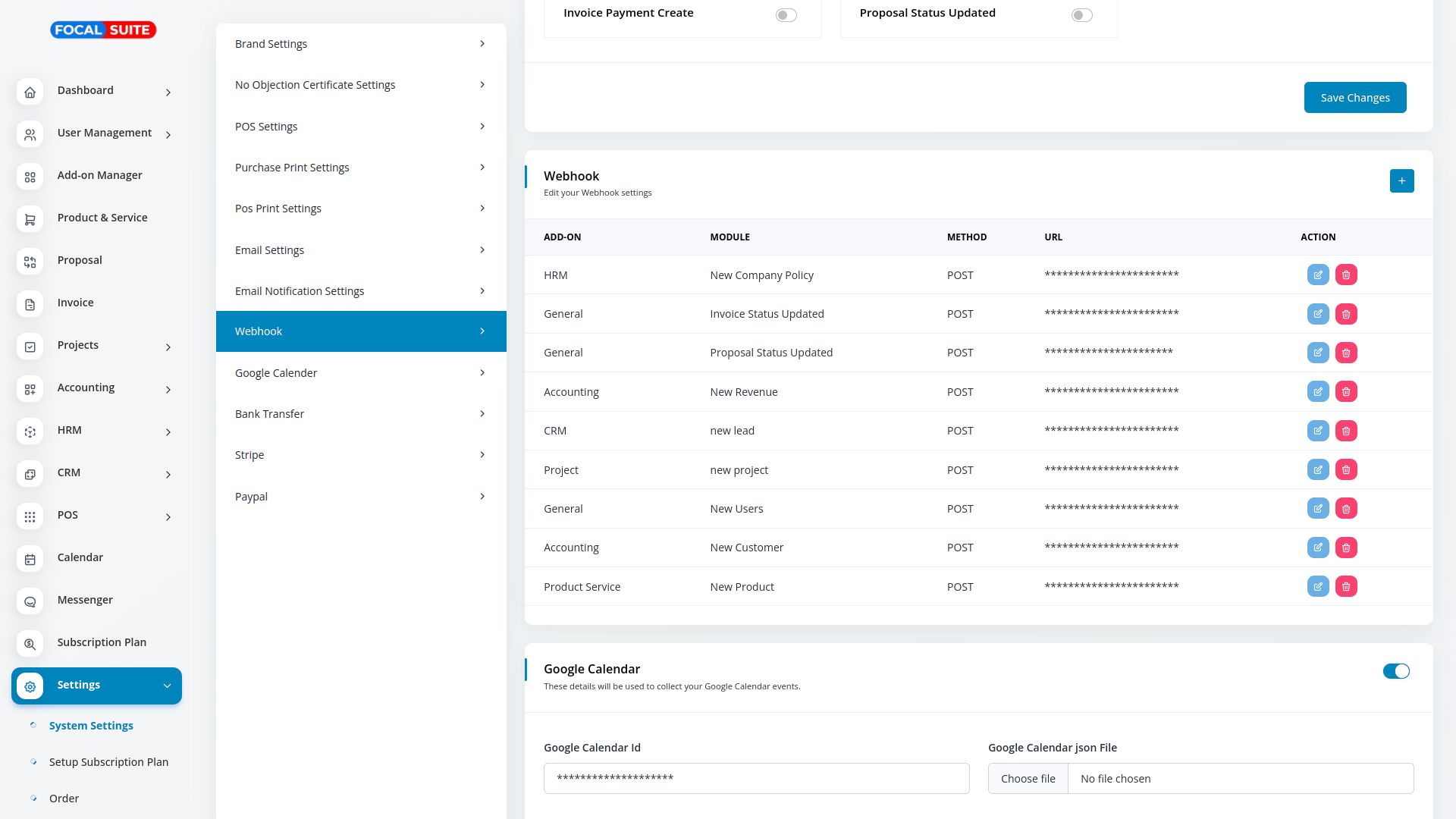Open Setup Subscription Plan link

pos(108,762)
